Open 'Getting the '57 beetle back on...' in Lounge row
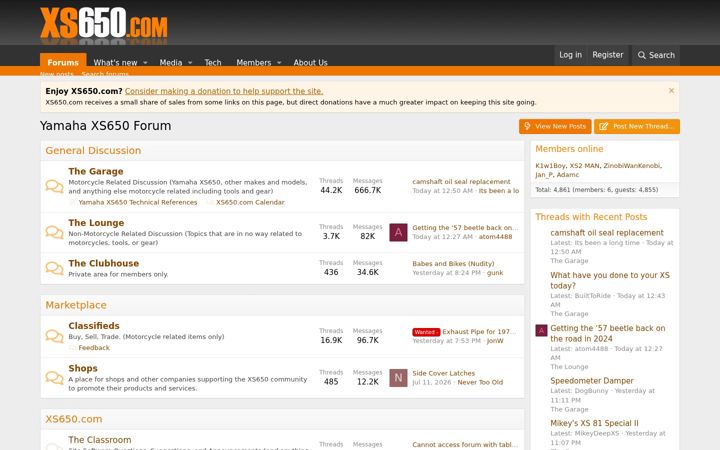The image size is (720, 450). 465,227
